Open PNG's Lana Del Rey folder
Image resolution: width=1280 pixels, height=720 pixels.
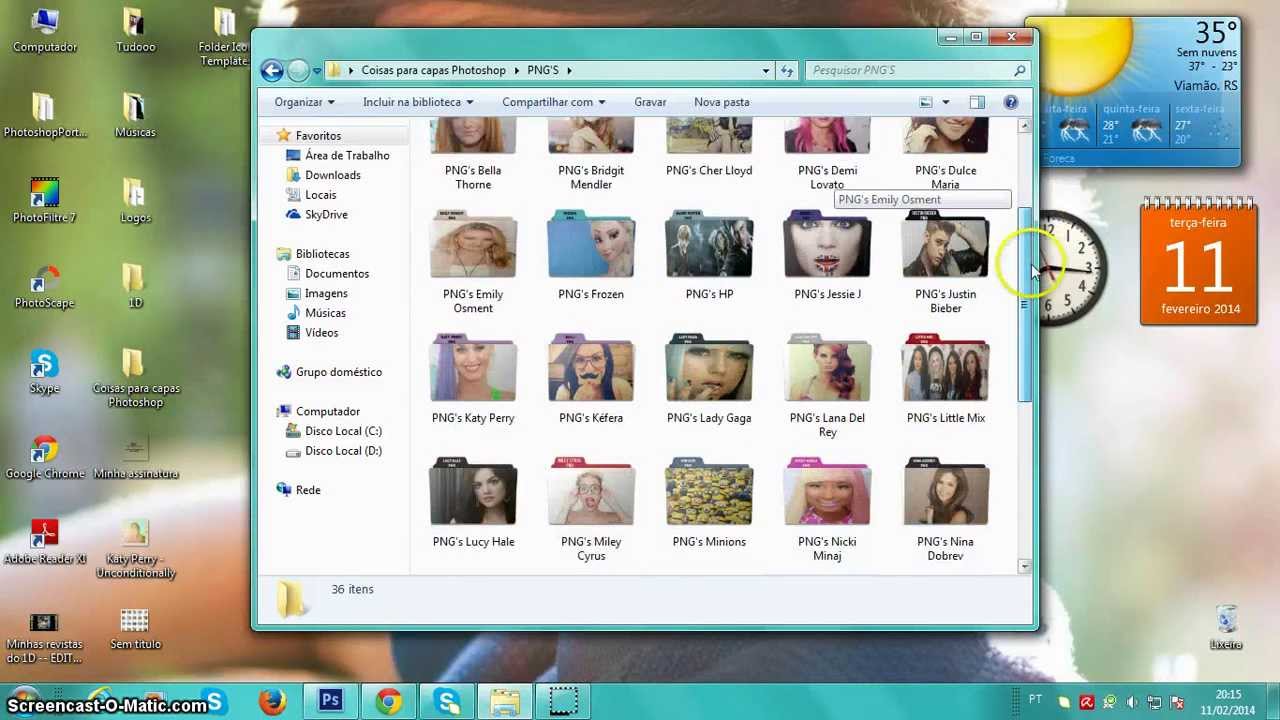(827, 386)
